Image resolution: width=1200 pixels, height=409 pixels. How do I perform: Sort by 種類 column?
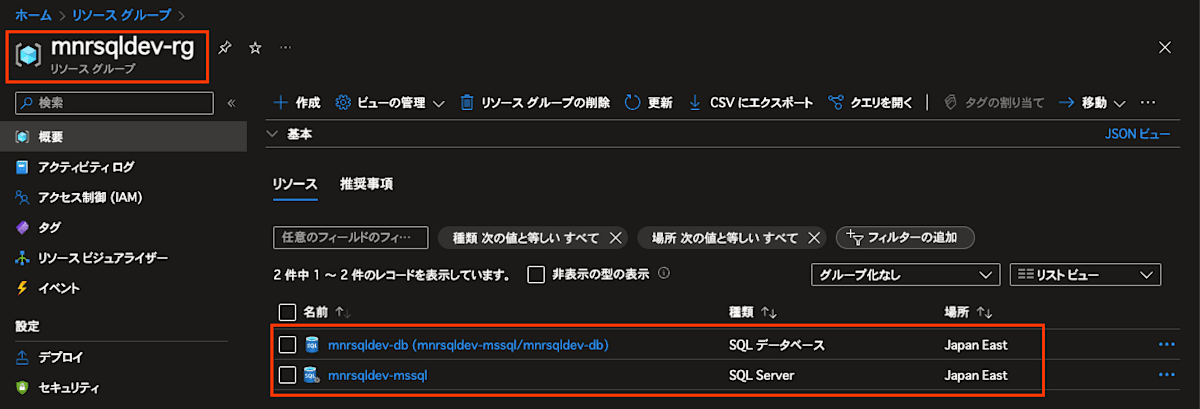click(x=754, y=312)
